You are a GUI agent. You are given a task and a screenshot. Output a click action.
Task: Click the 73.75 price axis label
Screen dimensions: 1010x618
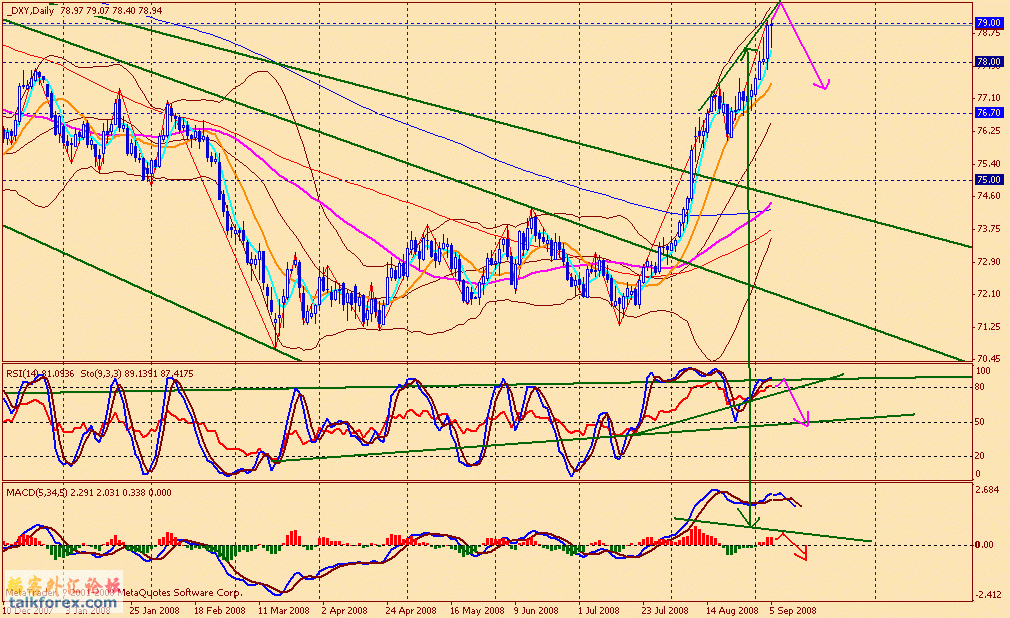point(989,229)
